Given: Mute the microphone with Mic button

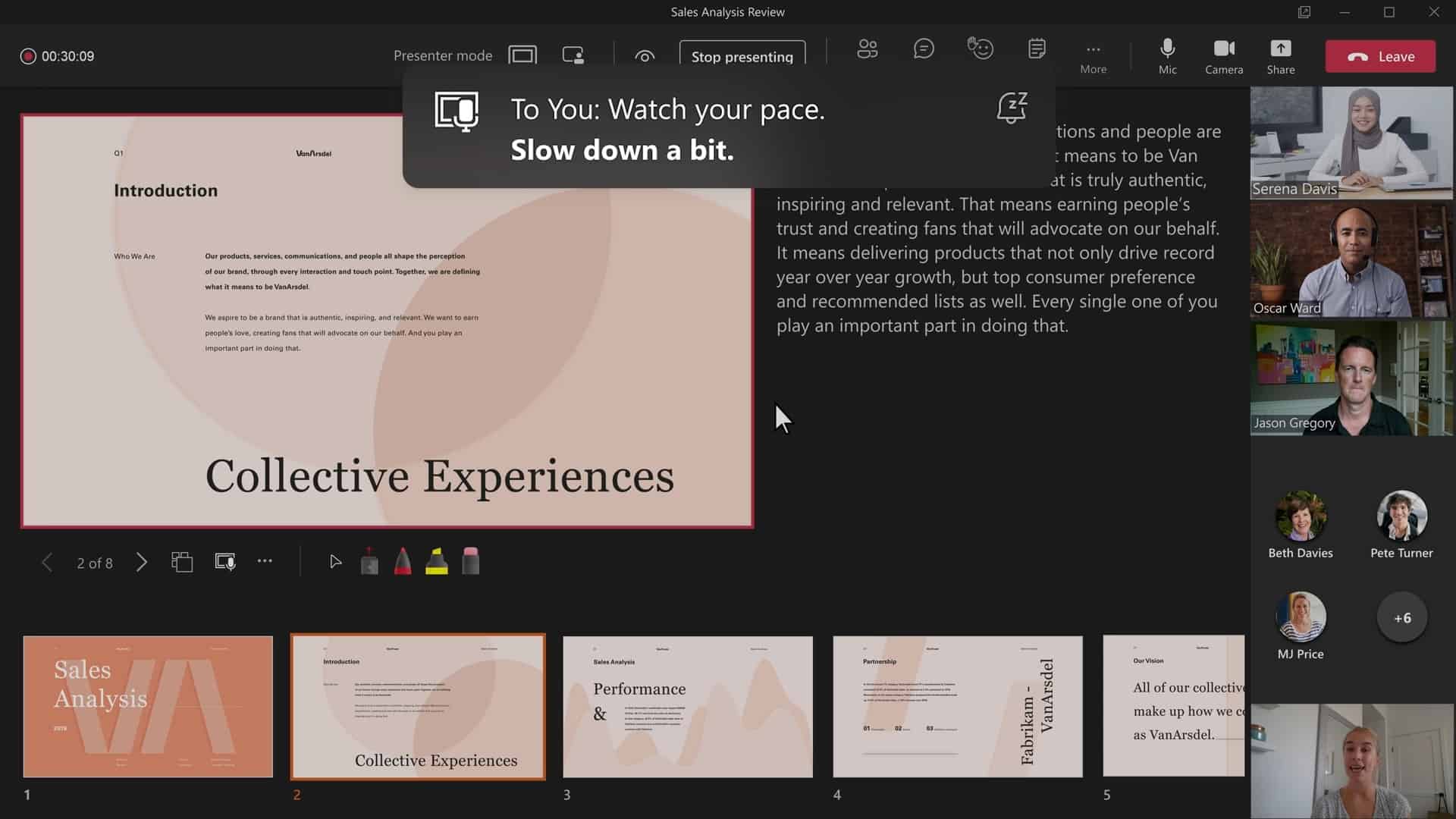Looking at the screenshot, I should click(x=1167, y=57).
